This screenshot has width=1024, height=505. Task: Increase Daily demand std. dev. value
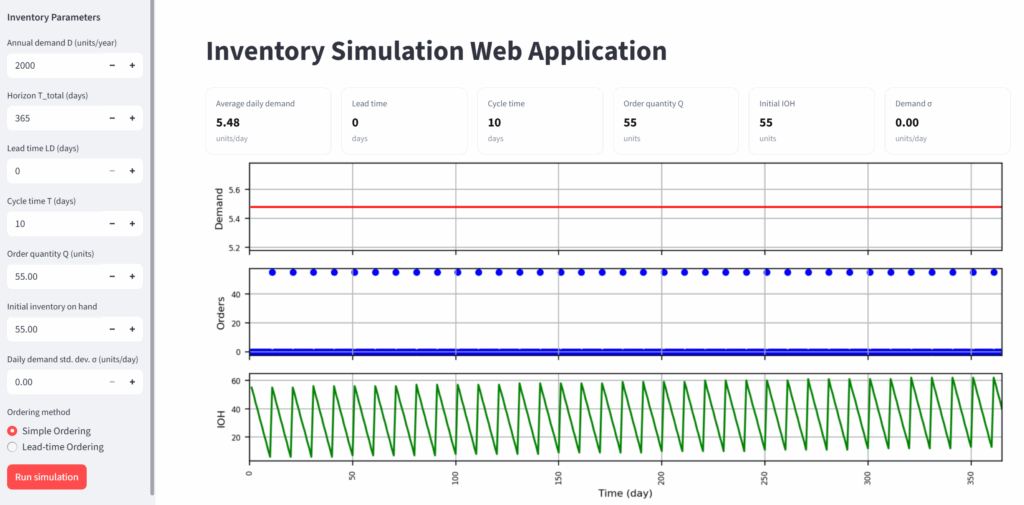(132, 382)
